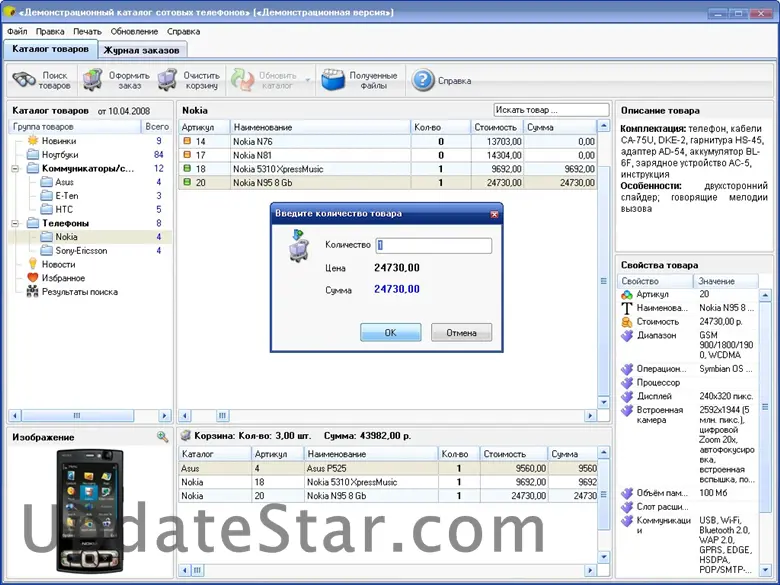Open the Правка menu

coord(50,31)
